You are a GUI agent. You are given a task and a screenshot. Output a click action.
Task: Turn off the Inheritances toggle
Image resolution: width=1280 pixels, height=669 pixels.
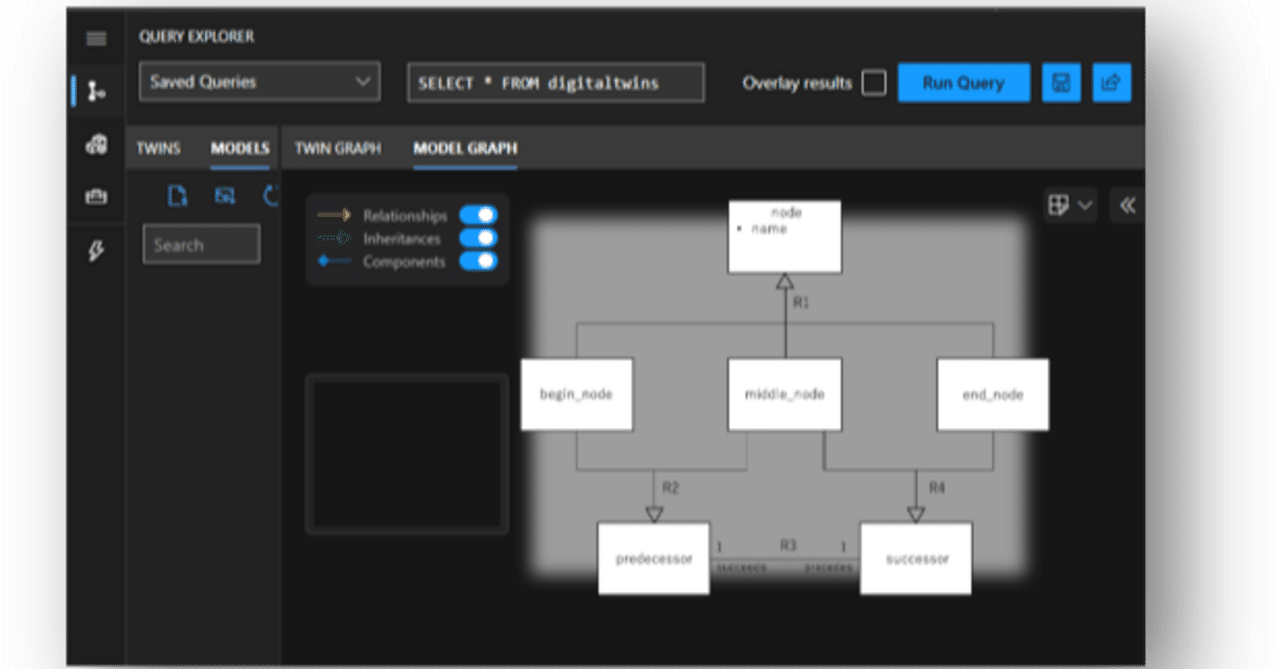[x=480, y=238]
